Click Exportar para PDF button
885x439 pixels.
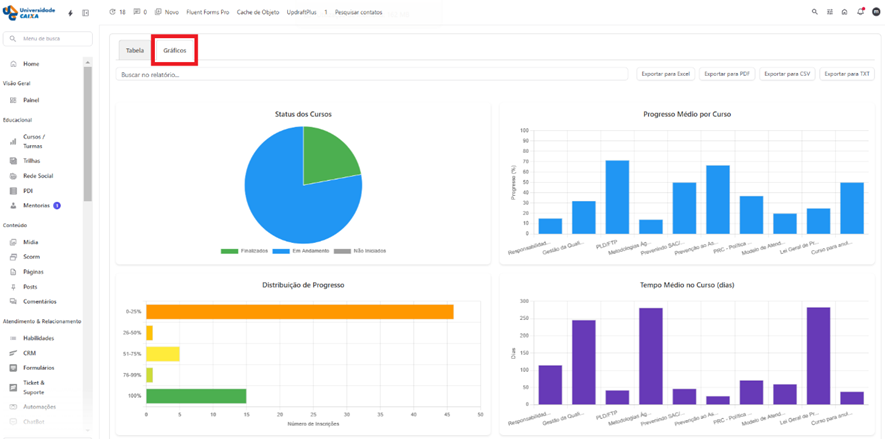point(727,74)
